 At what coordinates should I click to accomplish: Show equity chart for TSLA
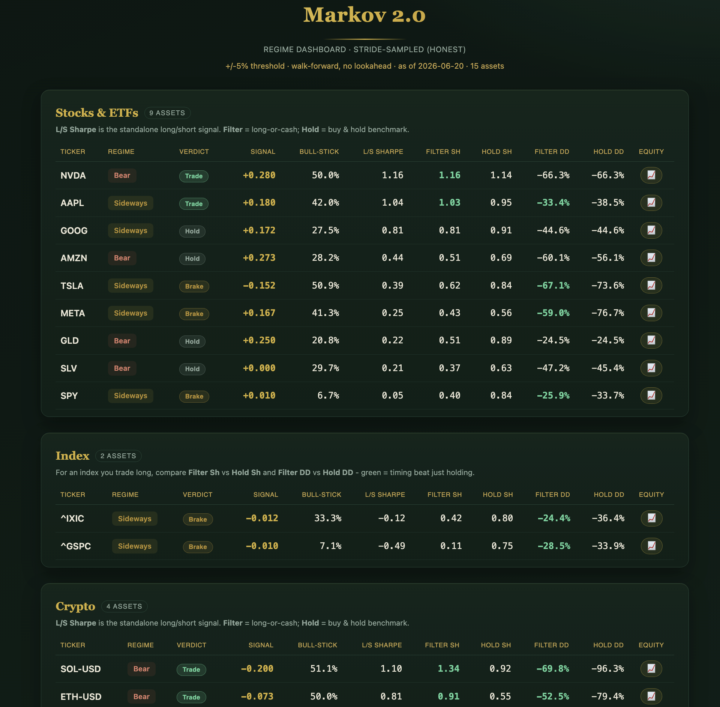click(651, 285)
